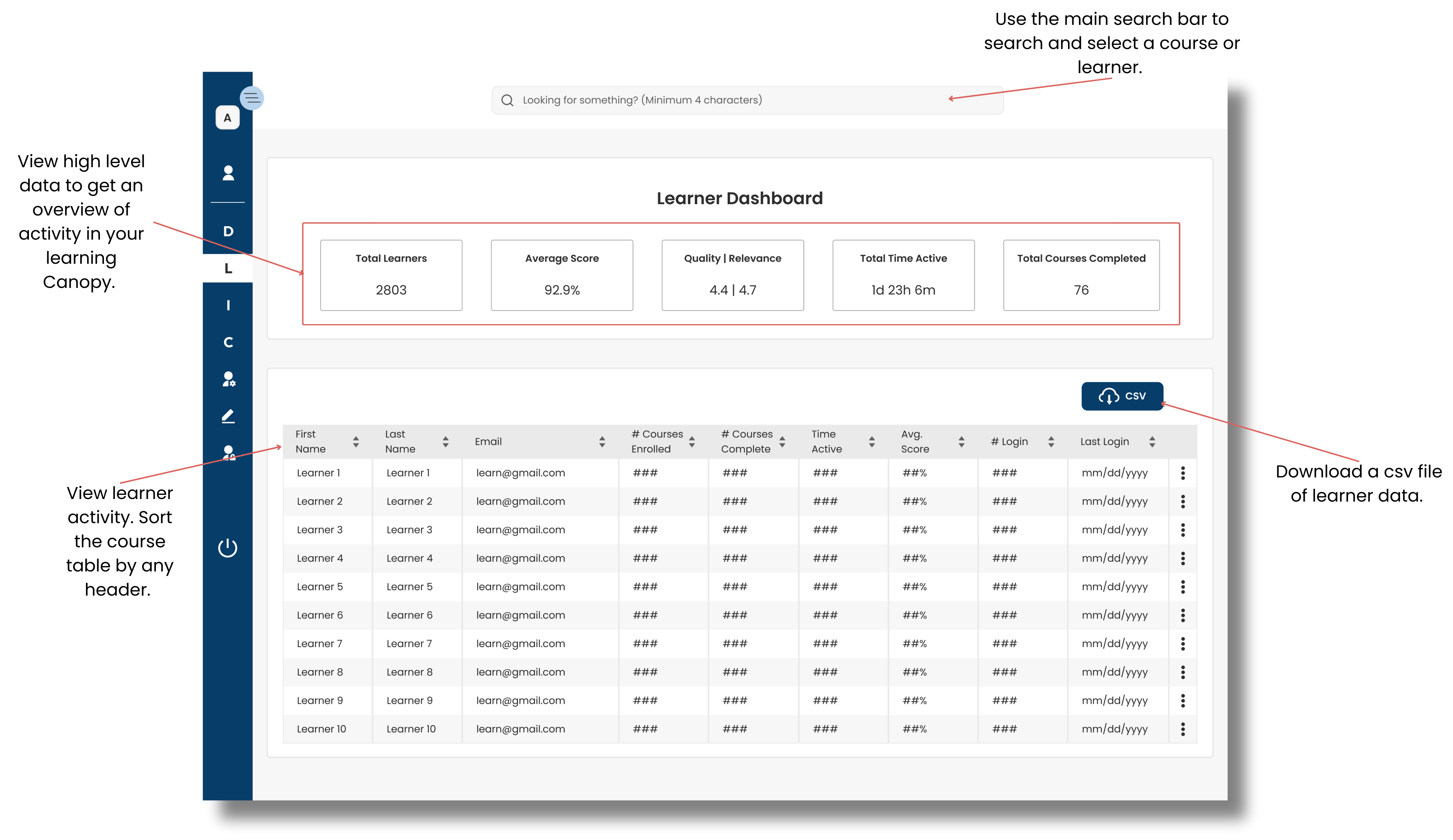Open the D section in sidebar
This screenshot has height=840, width=1453.
(228, 231)
